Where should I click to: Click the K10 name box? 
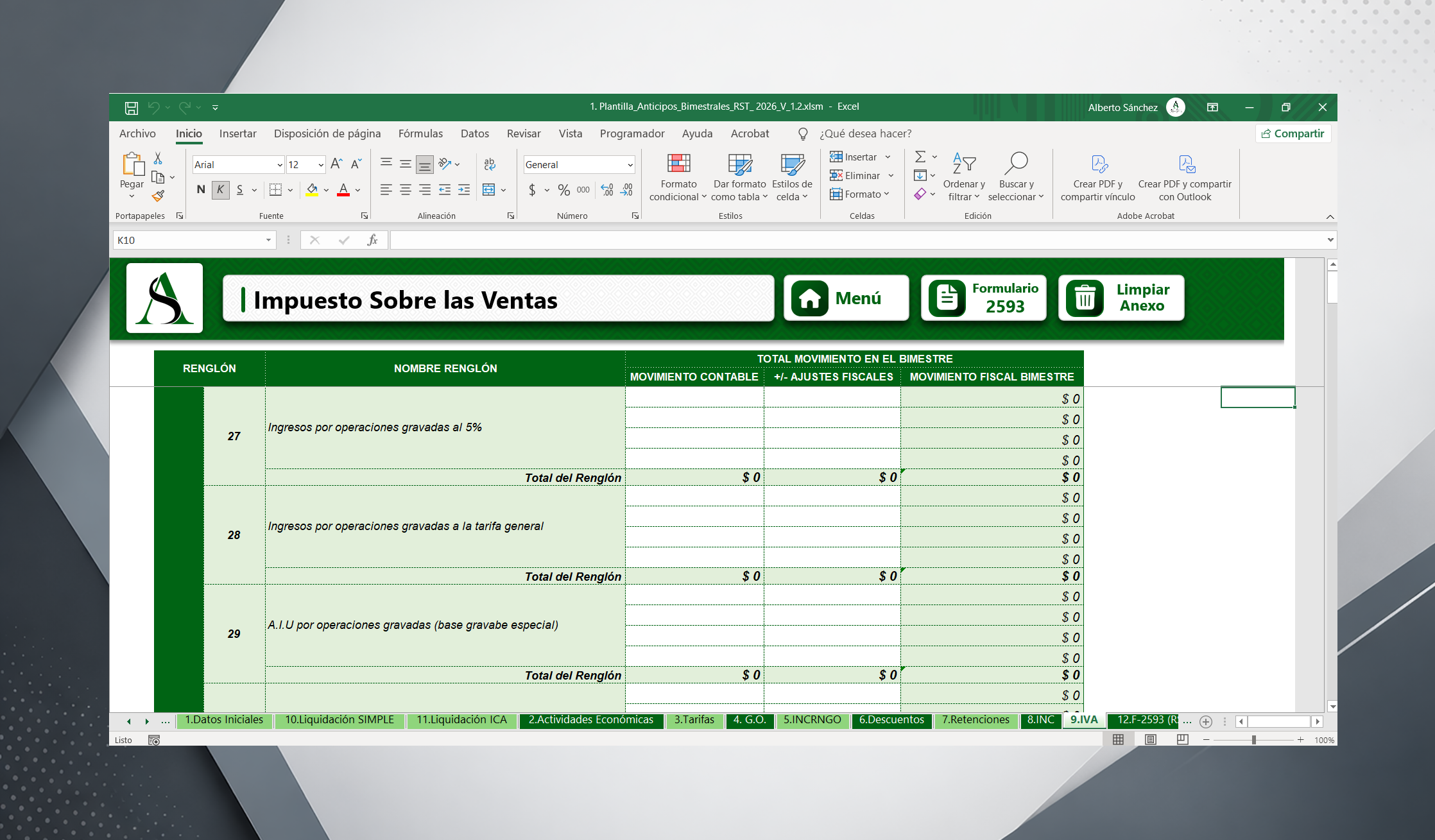point(193,239)
